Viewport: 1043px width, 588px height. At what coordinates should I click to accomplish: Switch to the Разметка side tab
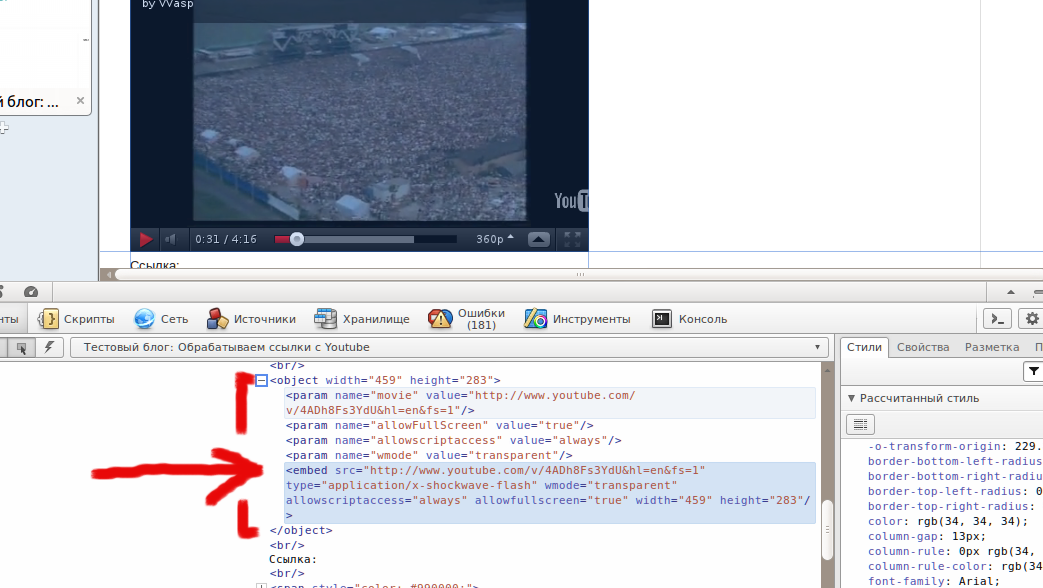click(x=992, y=347)
